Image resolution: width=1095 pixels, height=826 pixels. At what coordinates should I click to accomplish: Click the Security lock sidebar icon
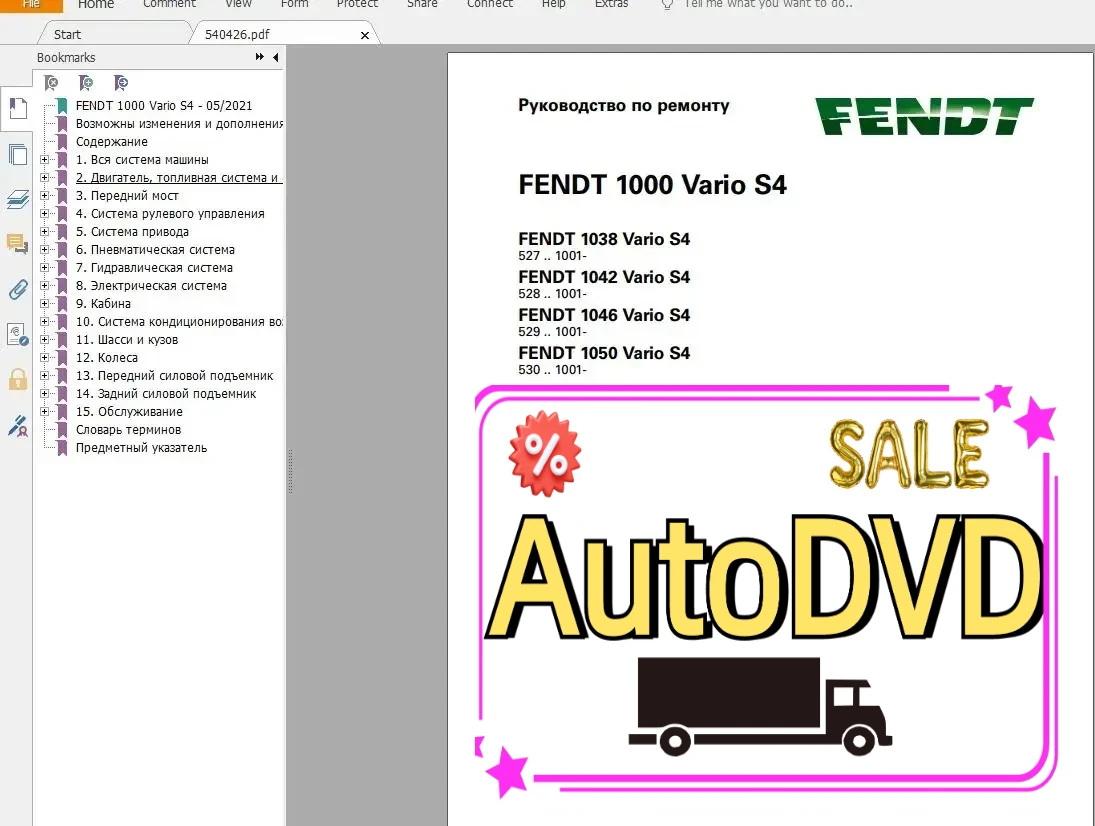point(17,380)
